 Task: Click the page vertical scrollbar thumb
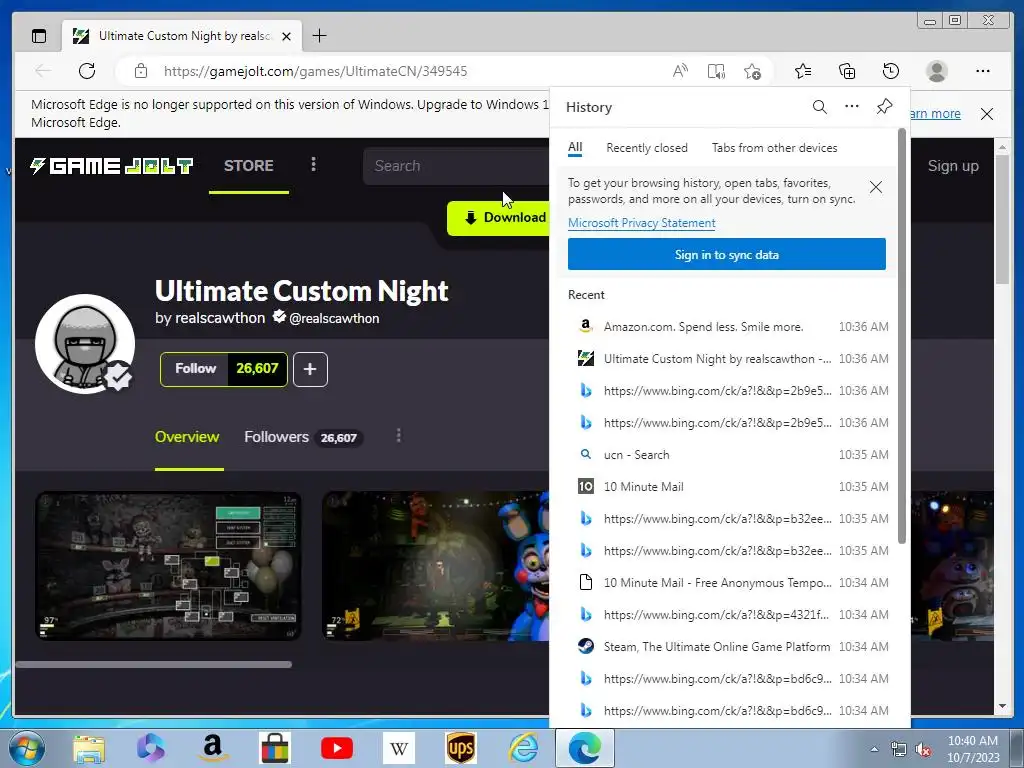click(x=1002, y=219)
